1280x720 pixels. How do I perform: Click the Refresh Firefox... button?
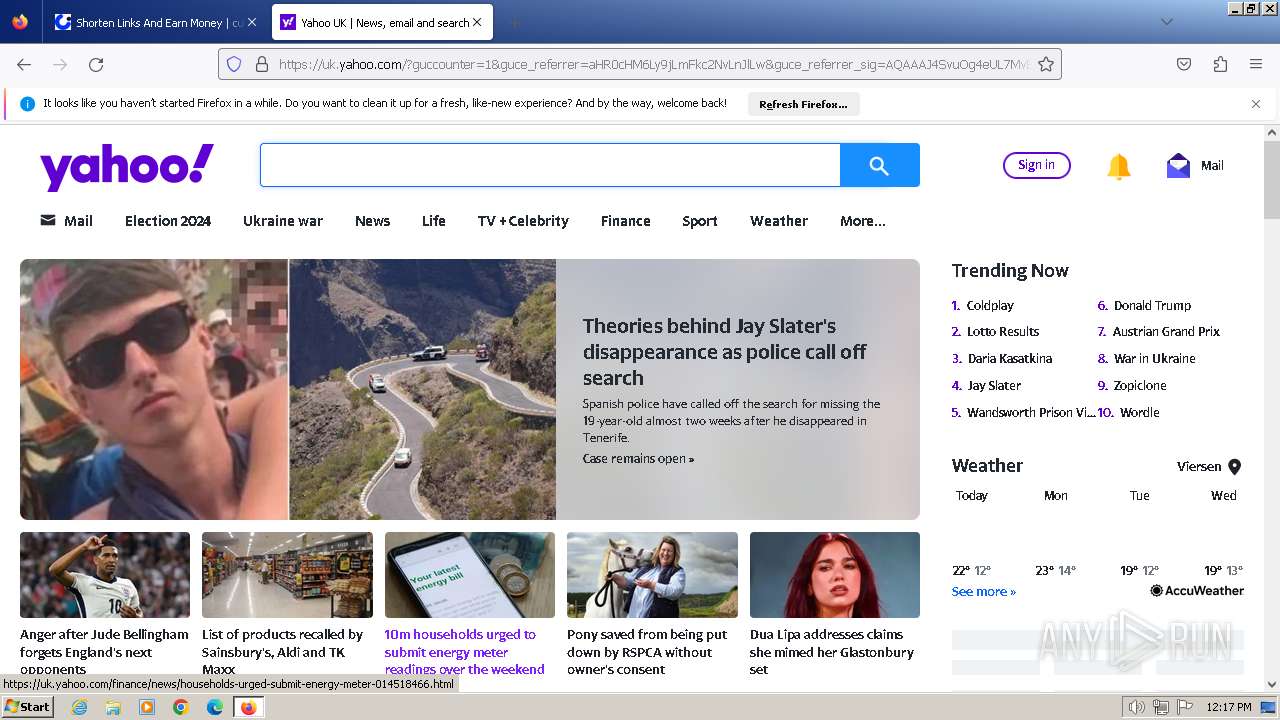coord(803,104)
